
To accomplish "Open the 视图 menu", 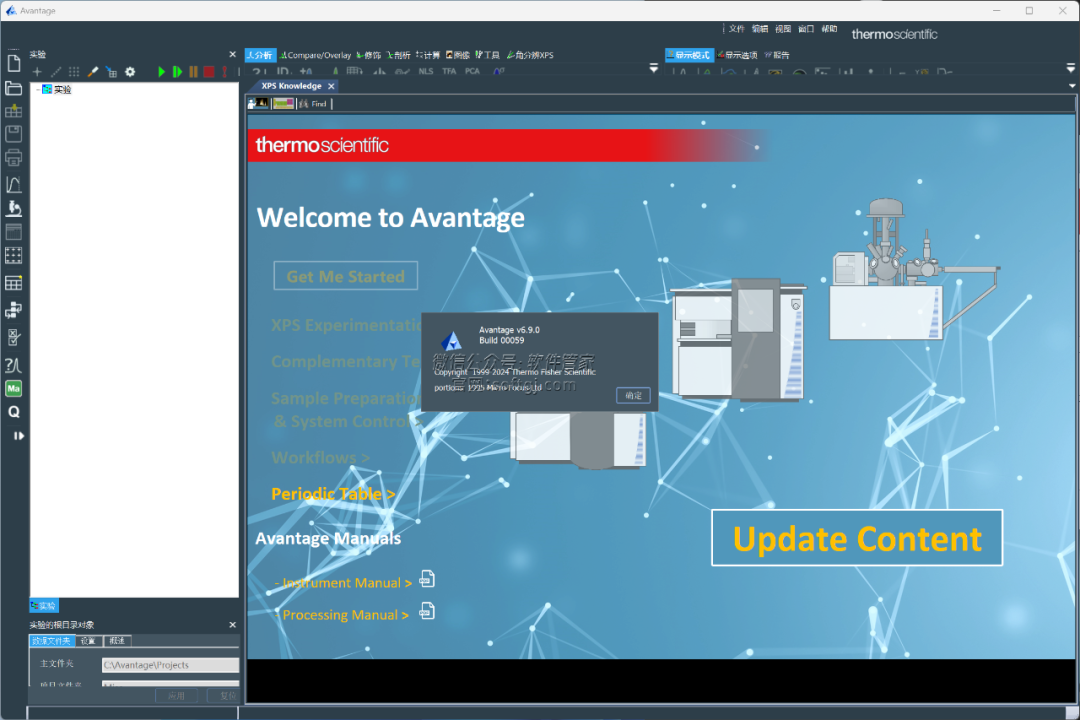I will [783, 29].
